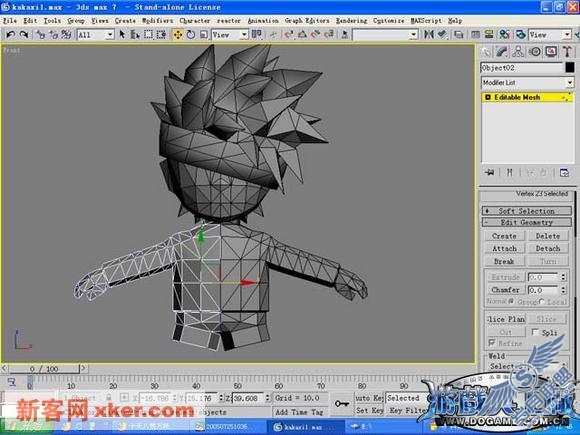This screenshot has width=580, height=435.
Task: Click the Redo arrow icon
Action: click(x=24, y=35)
